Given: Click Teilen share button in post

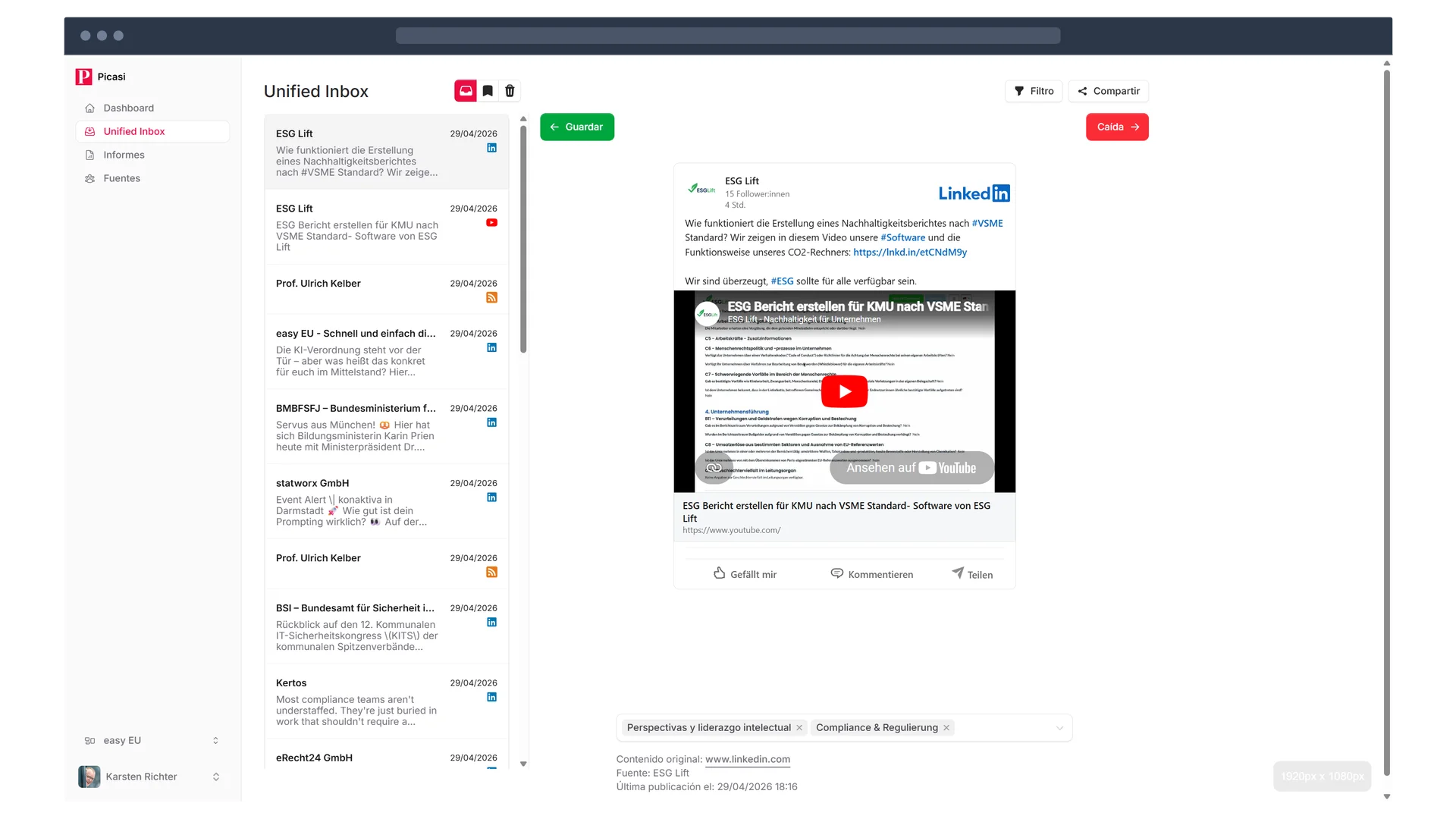Looking at the screenshot, I should (x=972, y=574).
